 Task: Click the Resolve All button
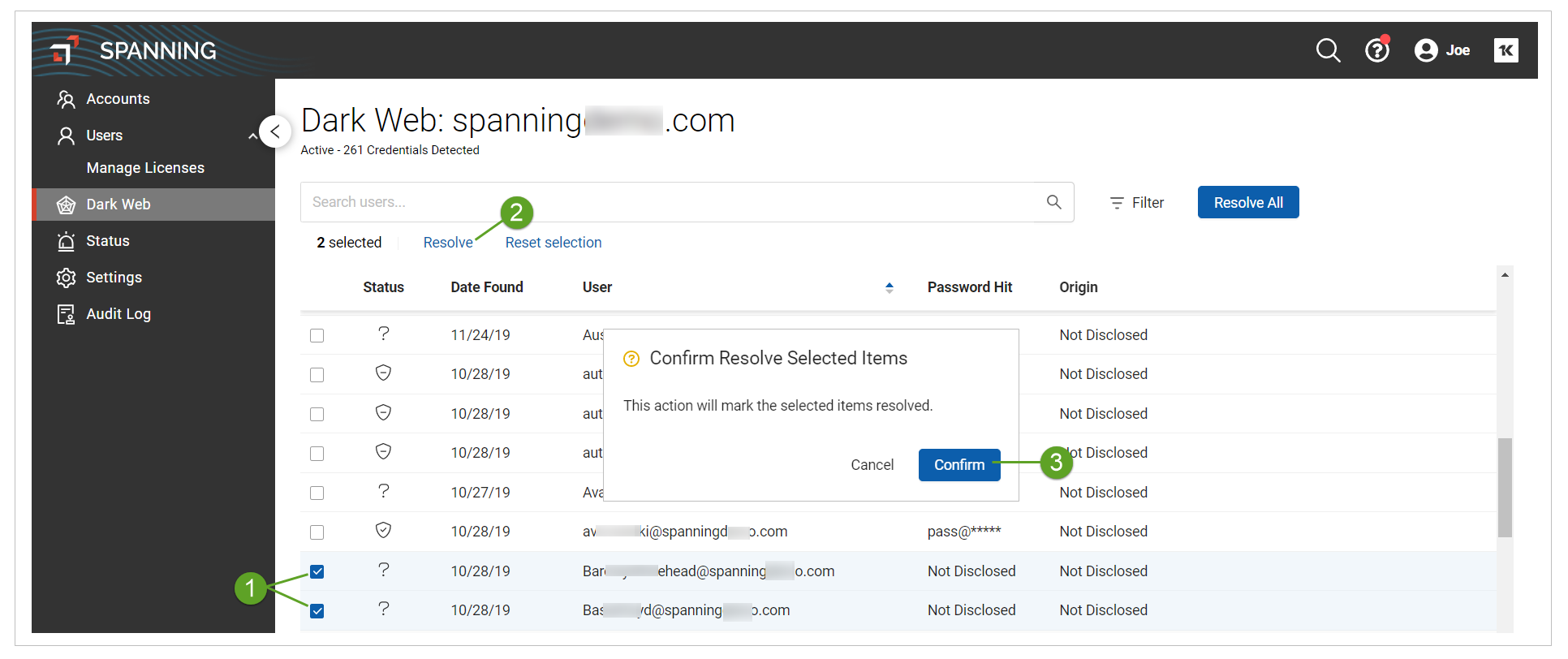[x=1248, y=203]
